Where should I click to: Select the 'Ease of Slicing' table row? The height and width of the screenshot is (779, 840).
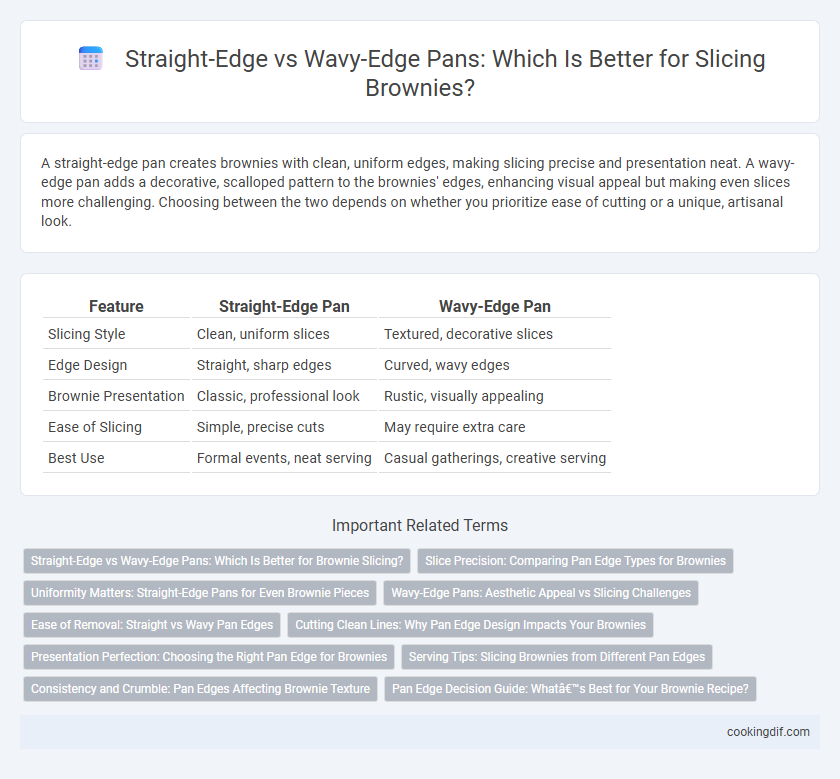pos(327,427)
